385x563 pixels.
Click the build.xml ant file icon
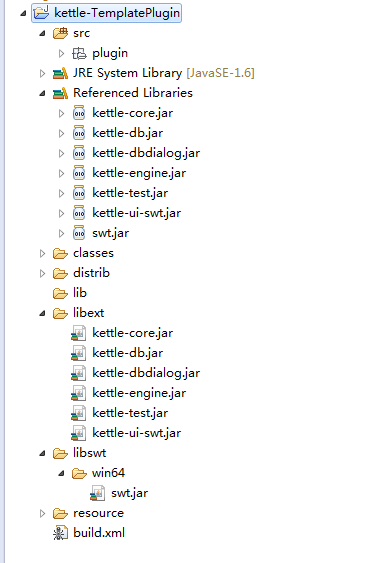(x=60, y=533)
